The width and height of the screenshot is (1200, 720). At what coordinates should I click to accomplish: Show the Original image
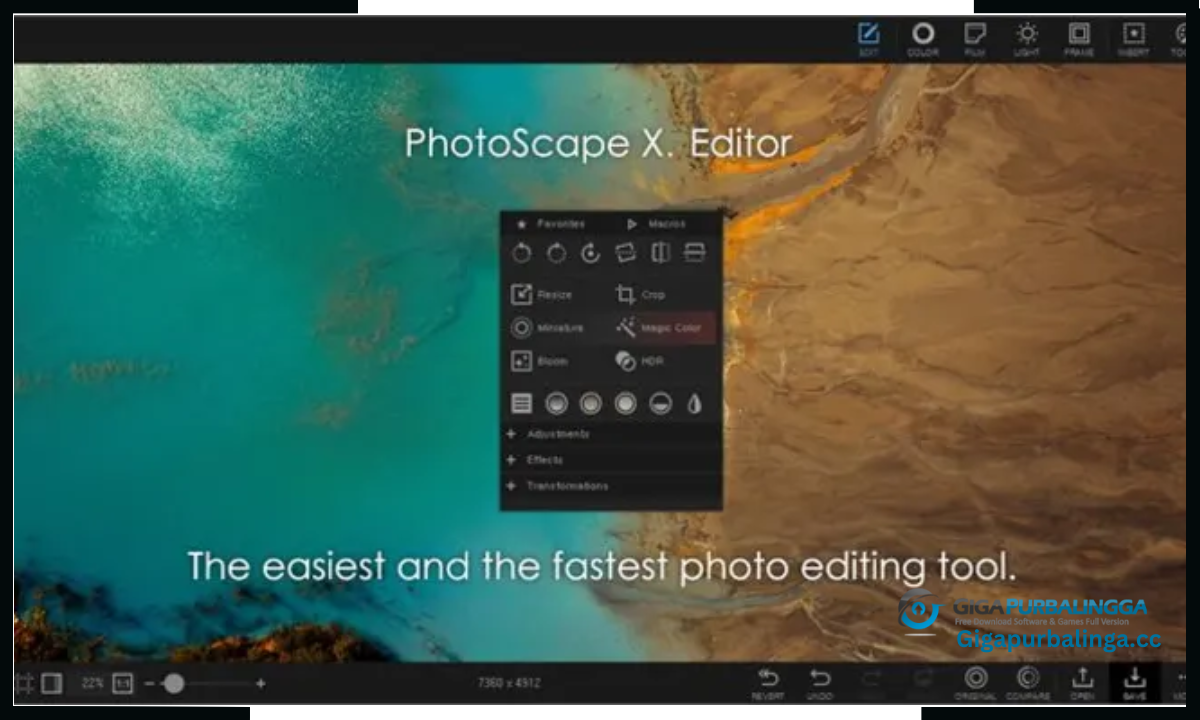975,684
